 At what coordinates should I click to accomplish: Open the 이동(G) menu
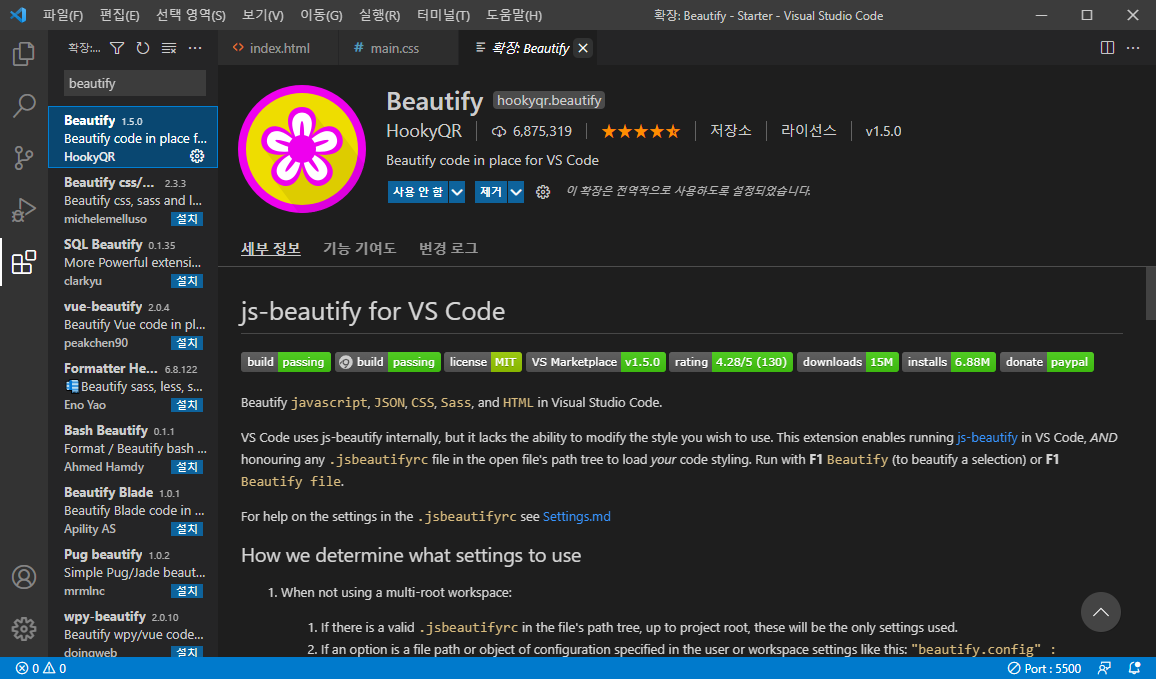pos(321,15)
